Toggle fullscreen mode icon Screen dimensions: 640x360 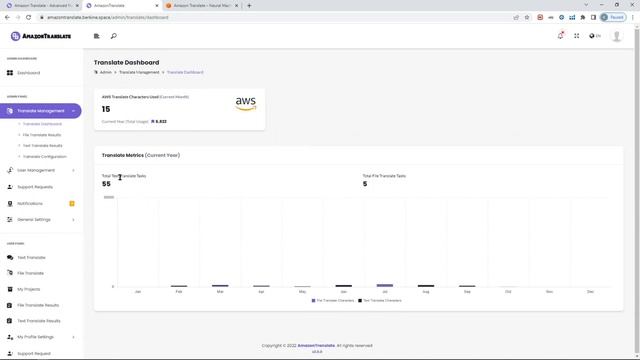[577, 36]
